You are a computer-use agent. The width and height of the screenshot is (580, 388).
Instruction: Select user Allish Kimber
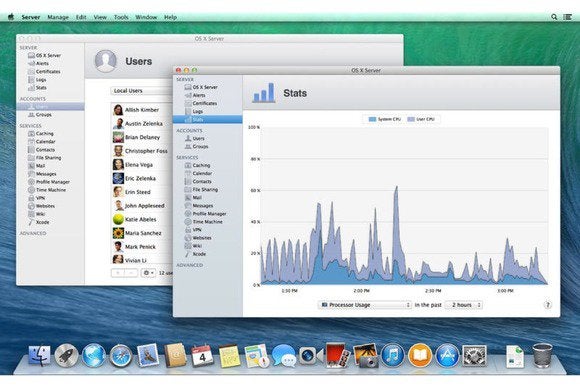[x=142, y=110]
